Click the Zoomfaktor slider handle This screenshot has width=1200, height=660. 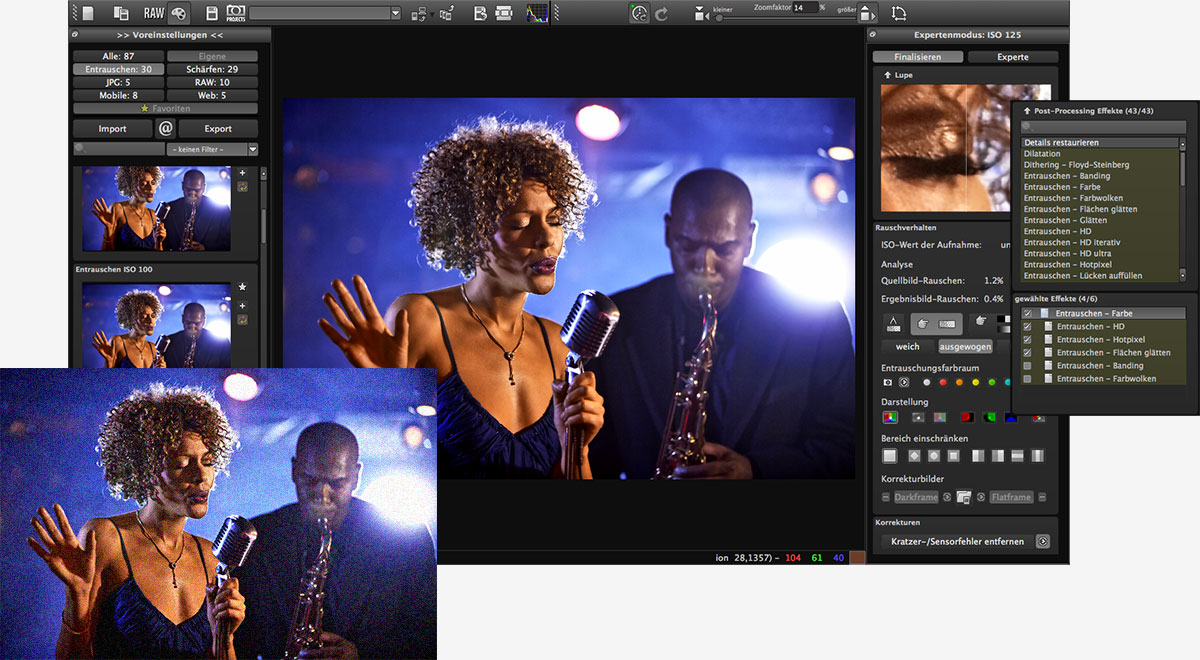click(717, 17)
